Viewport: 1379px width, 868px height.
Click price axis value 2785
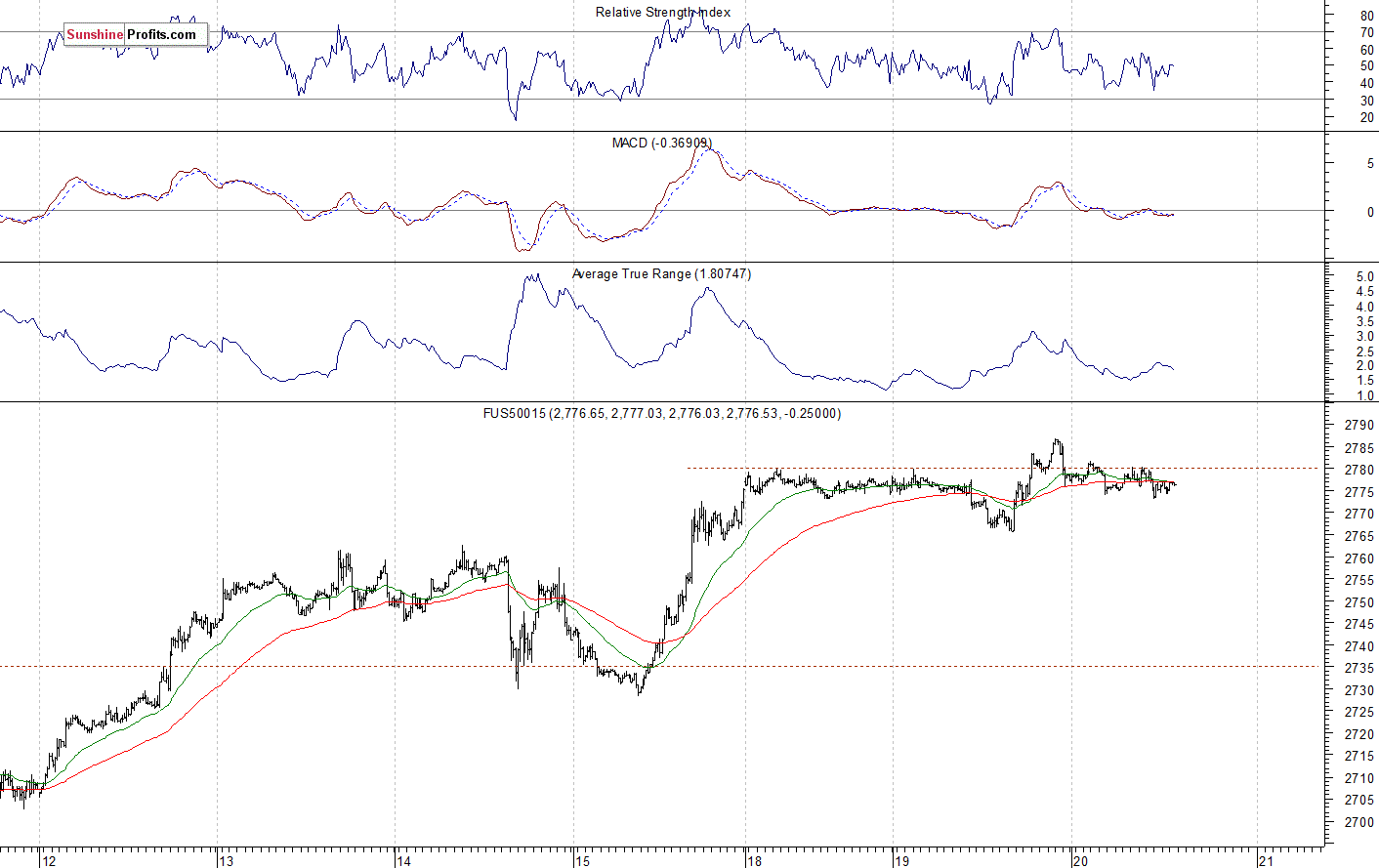click(1359, 449)
